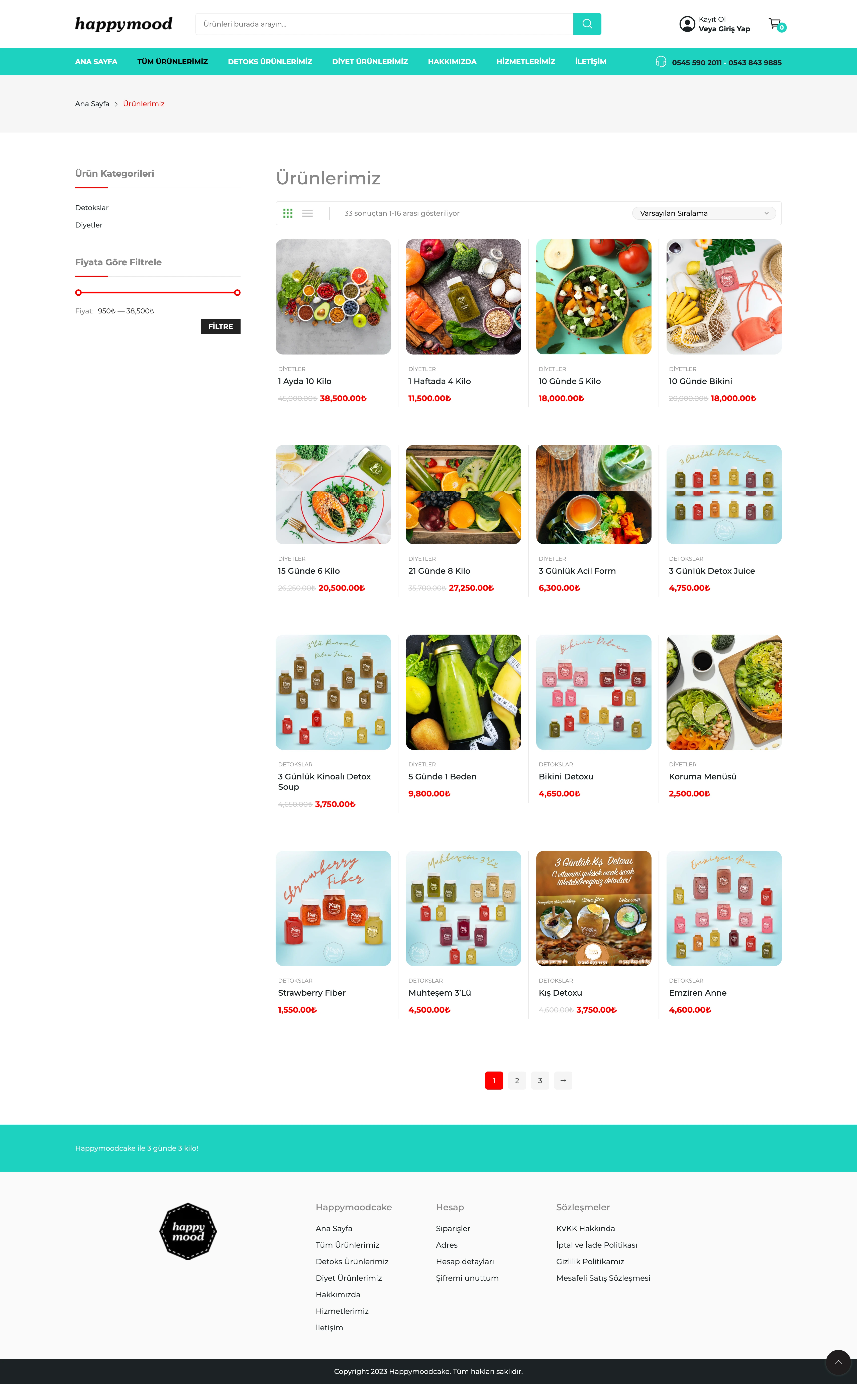Viewport: 857px width, 1400px height.
Task: Open the Hakkımızda menu item
Action: (452, 61)
